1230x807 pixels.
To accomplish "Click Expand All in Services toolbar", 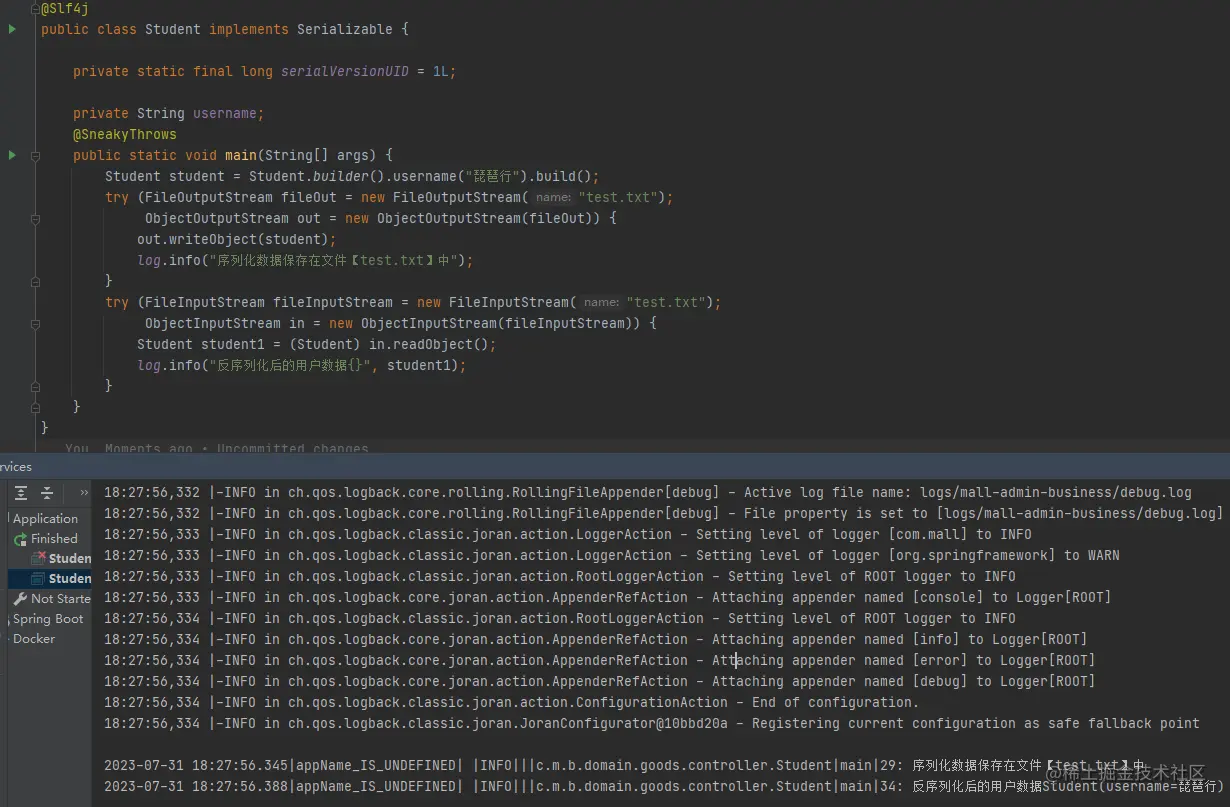I will [x=21, y=493].
